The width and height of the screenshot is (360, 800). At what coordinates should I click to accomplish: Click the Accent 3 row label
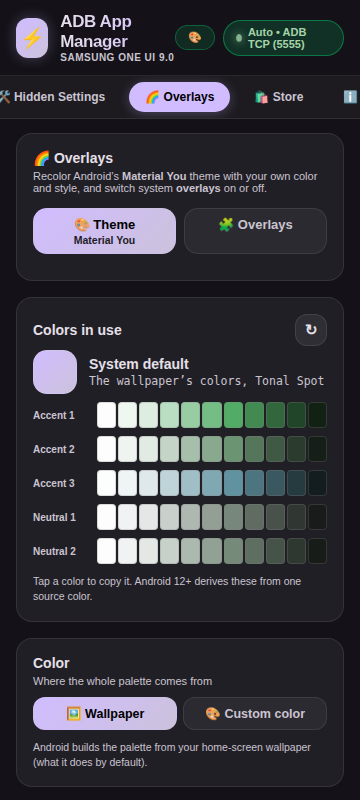(54, 483)
